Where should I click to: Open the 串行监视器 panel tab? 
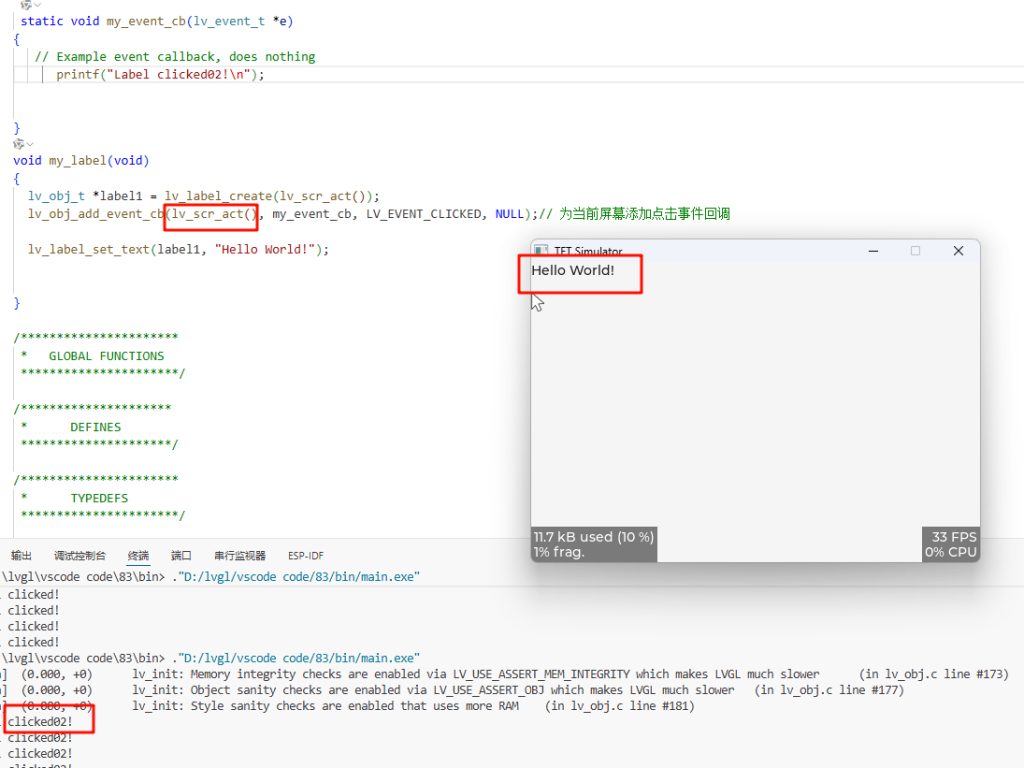pos(240,556)
